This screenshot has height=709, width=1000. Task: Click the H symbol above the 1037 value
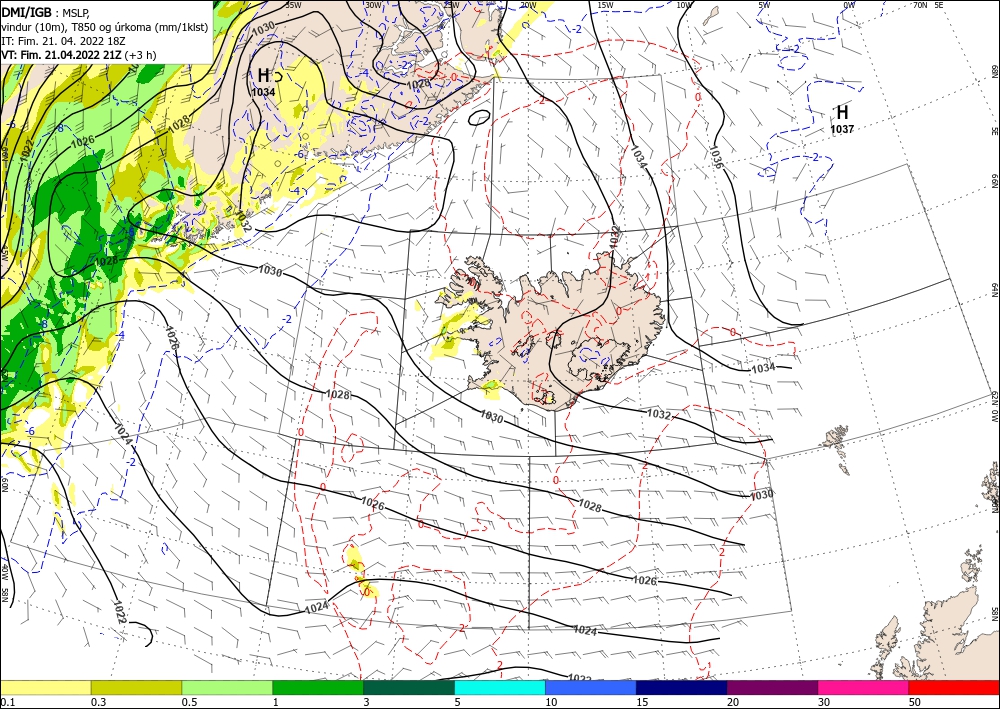pos(842,112)
